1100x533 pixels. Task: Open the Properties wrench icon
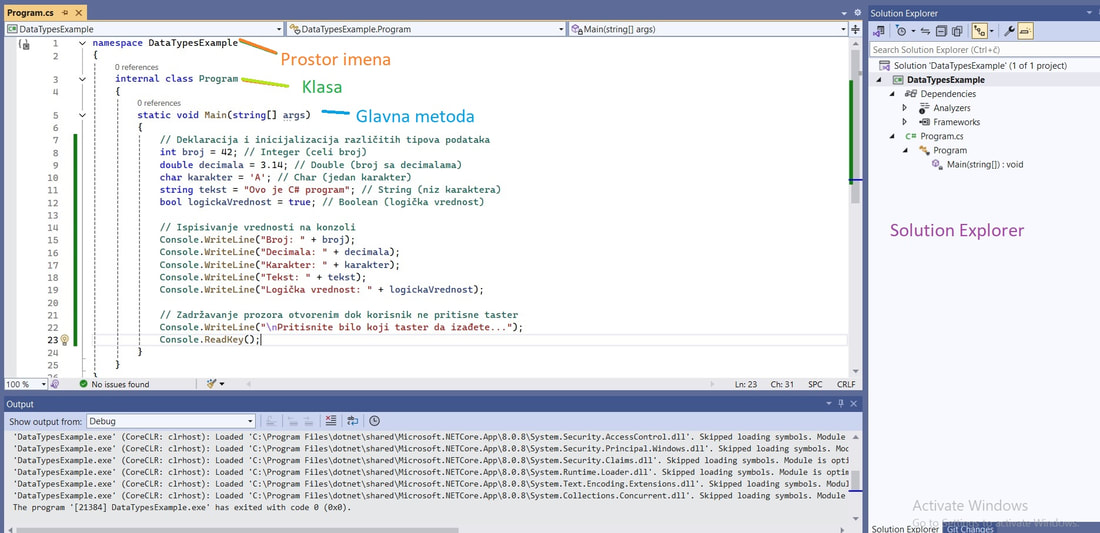point(1009,31)
